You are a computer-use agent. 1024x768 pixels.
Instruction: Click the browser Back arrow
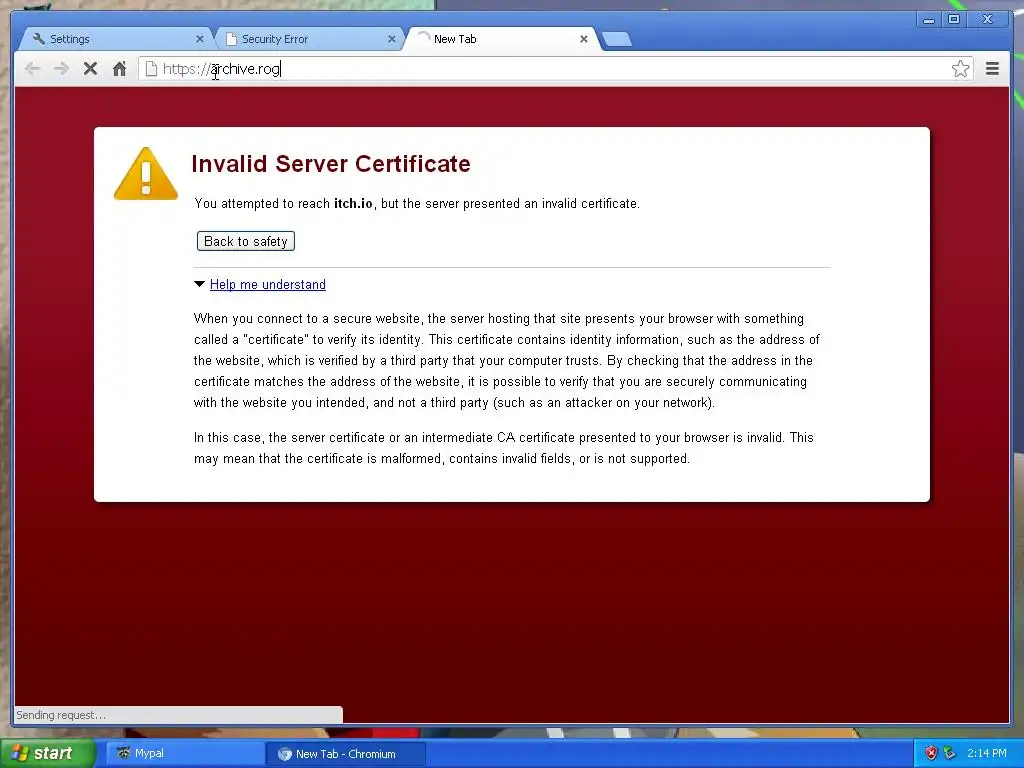(32, 69)
